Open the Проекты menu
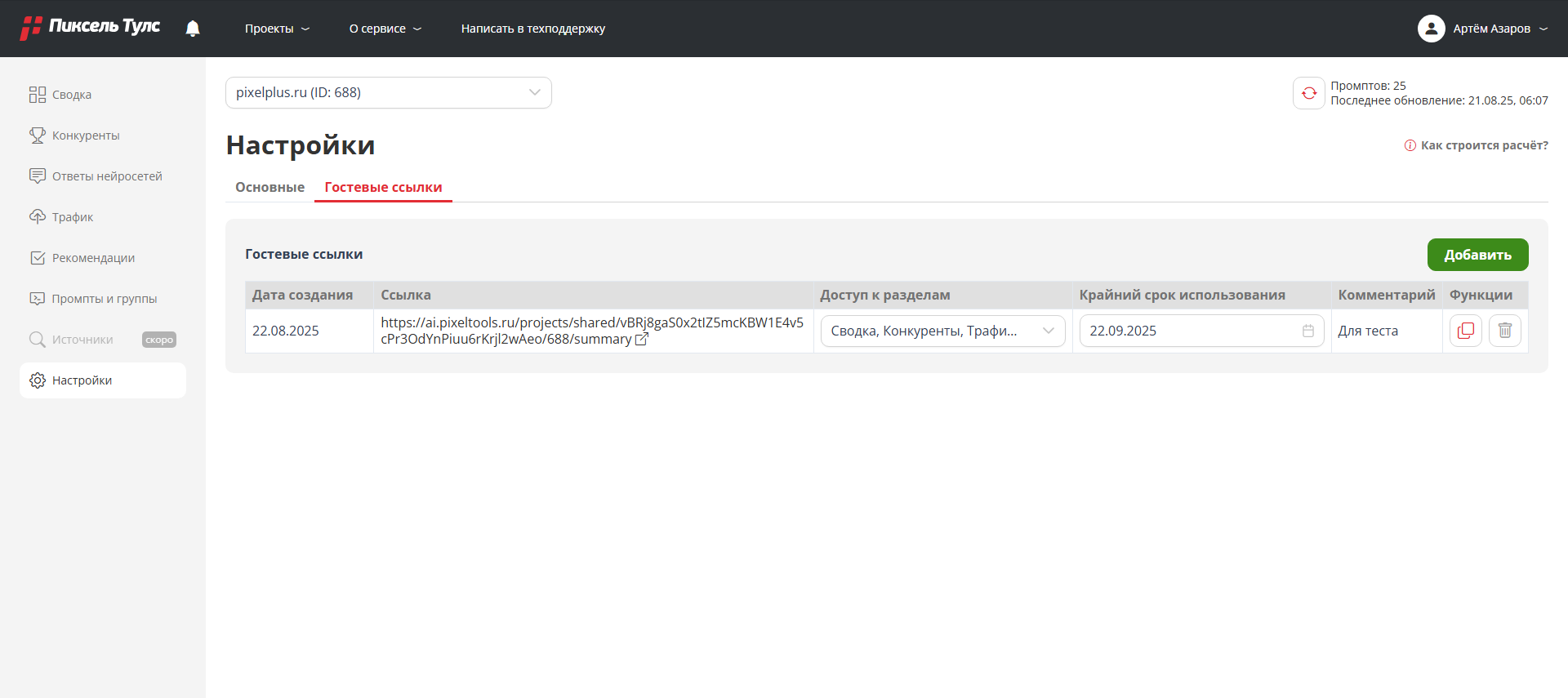 [278, 29]
